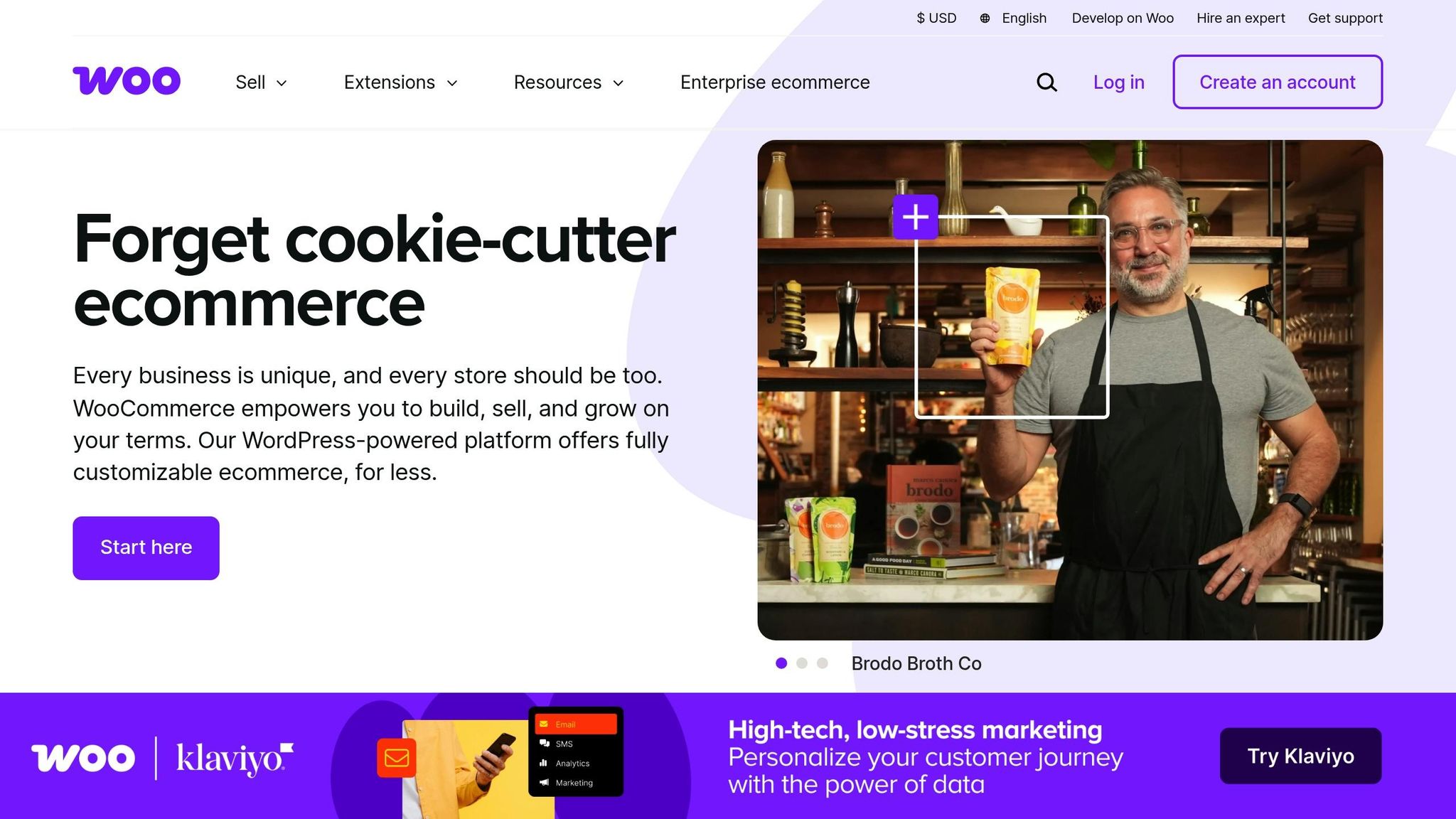
Task: Select the third carousel dot
Action: (x=823, y=663)
